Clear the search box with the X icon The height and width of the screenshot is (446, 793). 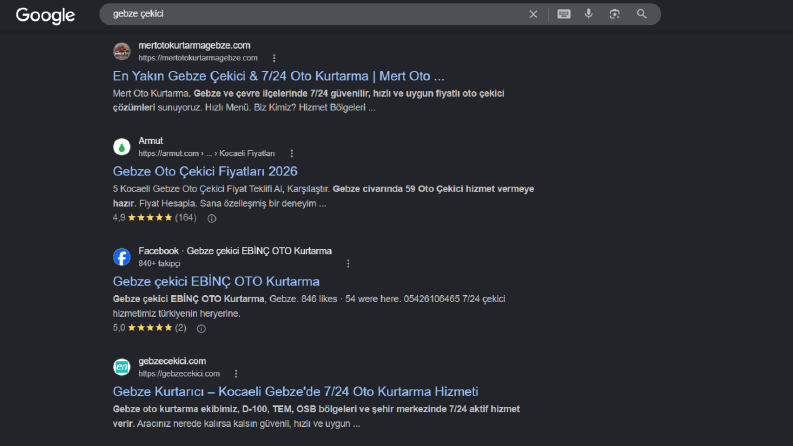[533, 14]
